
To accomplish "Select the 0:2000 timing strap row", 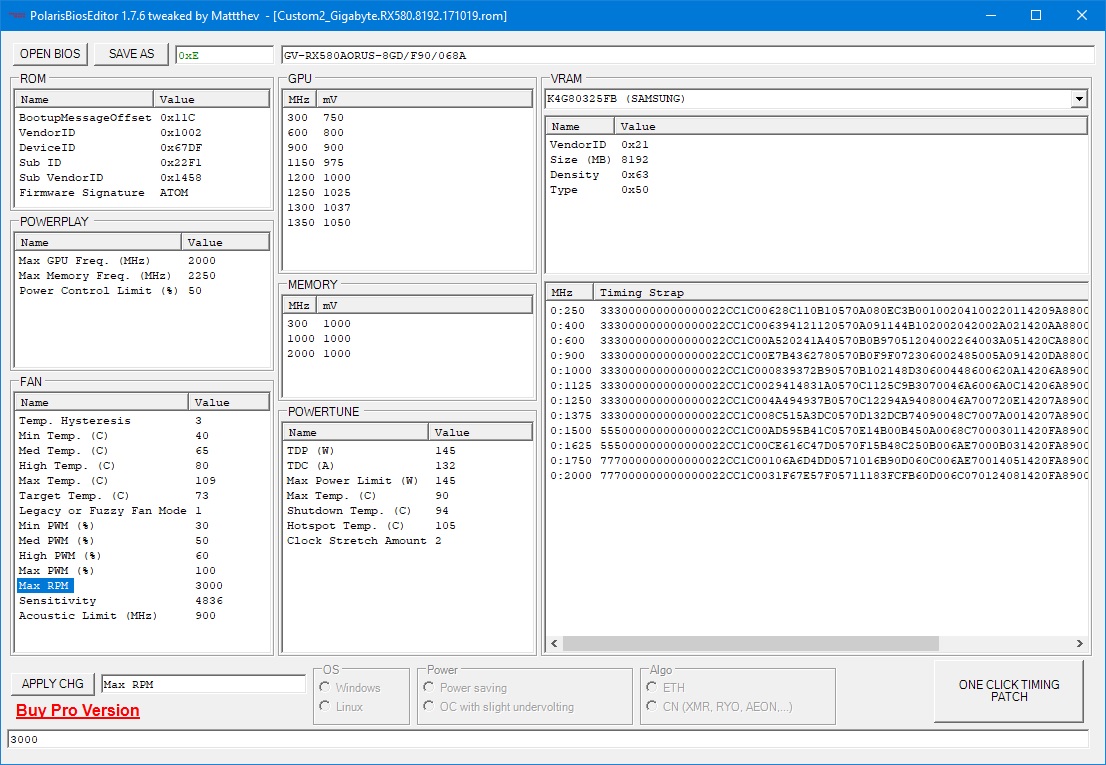I will 817,476.
